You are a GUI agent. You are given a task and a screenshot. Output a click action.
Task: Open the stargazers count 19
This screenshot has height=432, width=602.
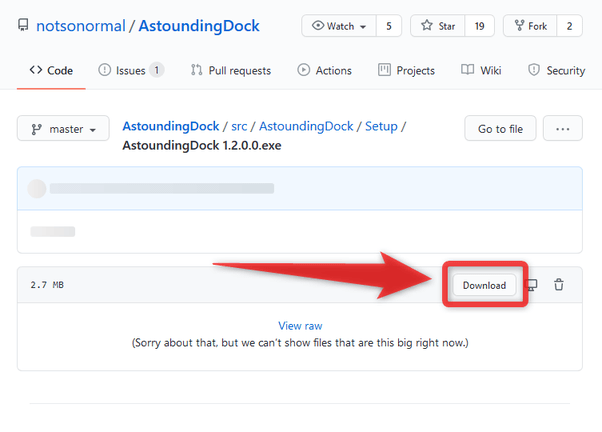point(479,26)
